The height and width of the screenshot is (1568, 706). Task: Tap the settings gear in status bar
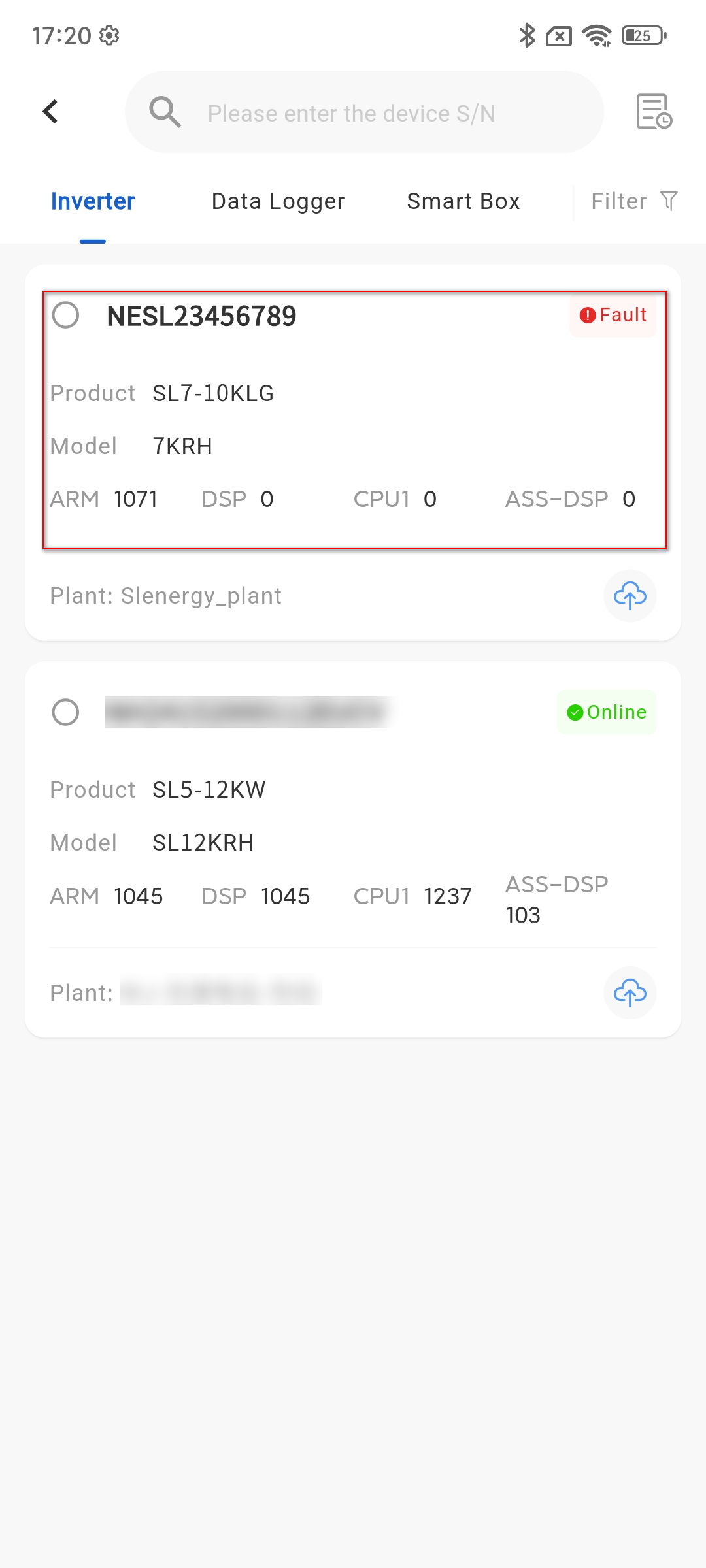click(109, 35)
